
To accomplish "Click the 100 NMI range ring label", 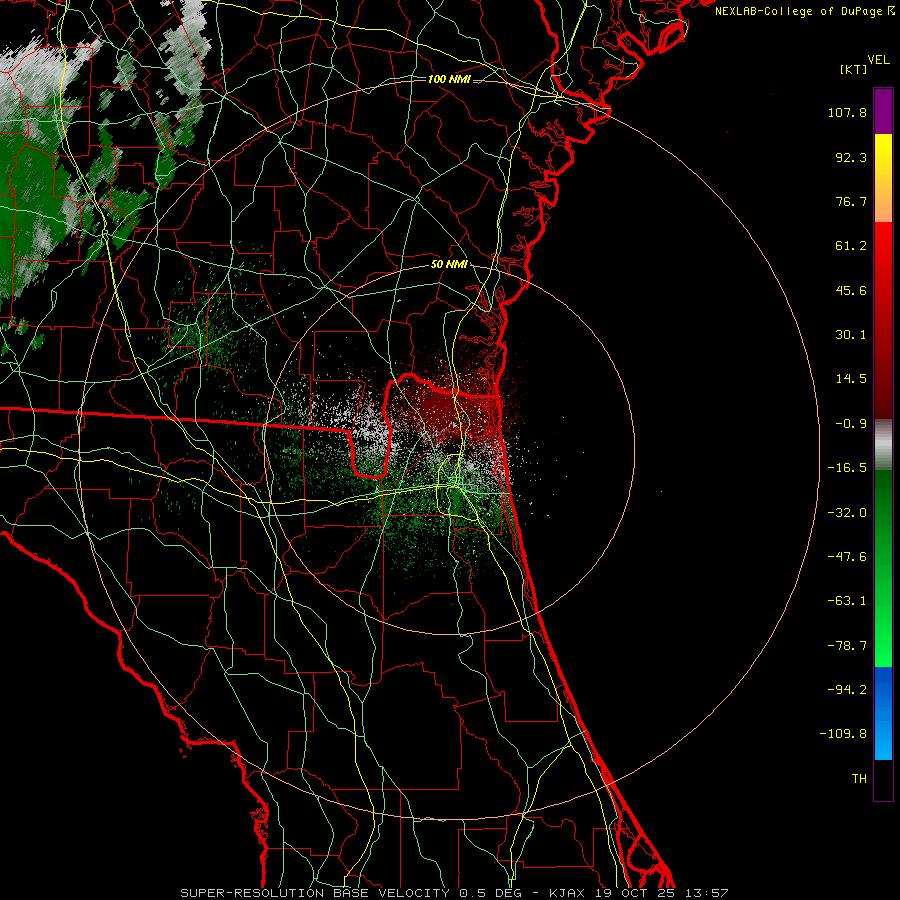I will coord(449,79).
